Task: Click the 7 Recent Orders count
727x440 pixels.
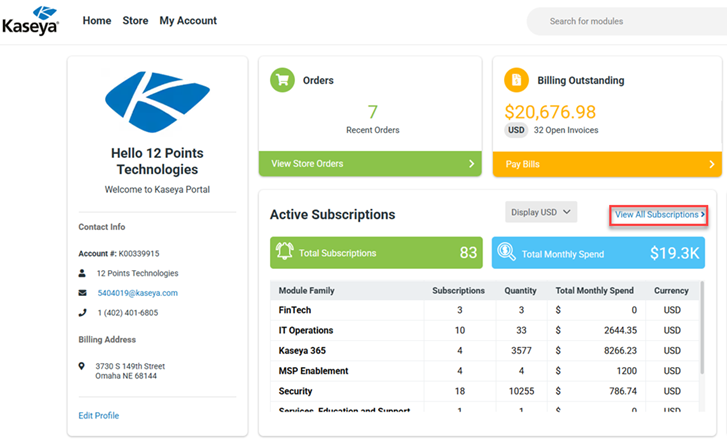Action: [x=373, y=112]
